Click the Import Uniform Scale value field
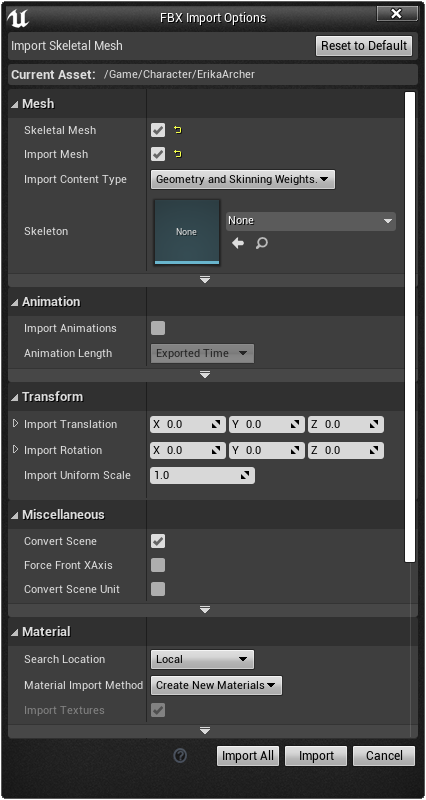426x800 pixels. point(203,476)
